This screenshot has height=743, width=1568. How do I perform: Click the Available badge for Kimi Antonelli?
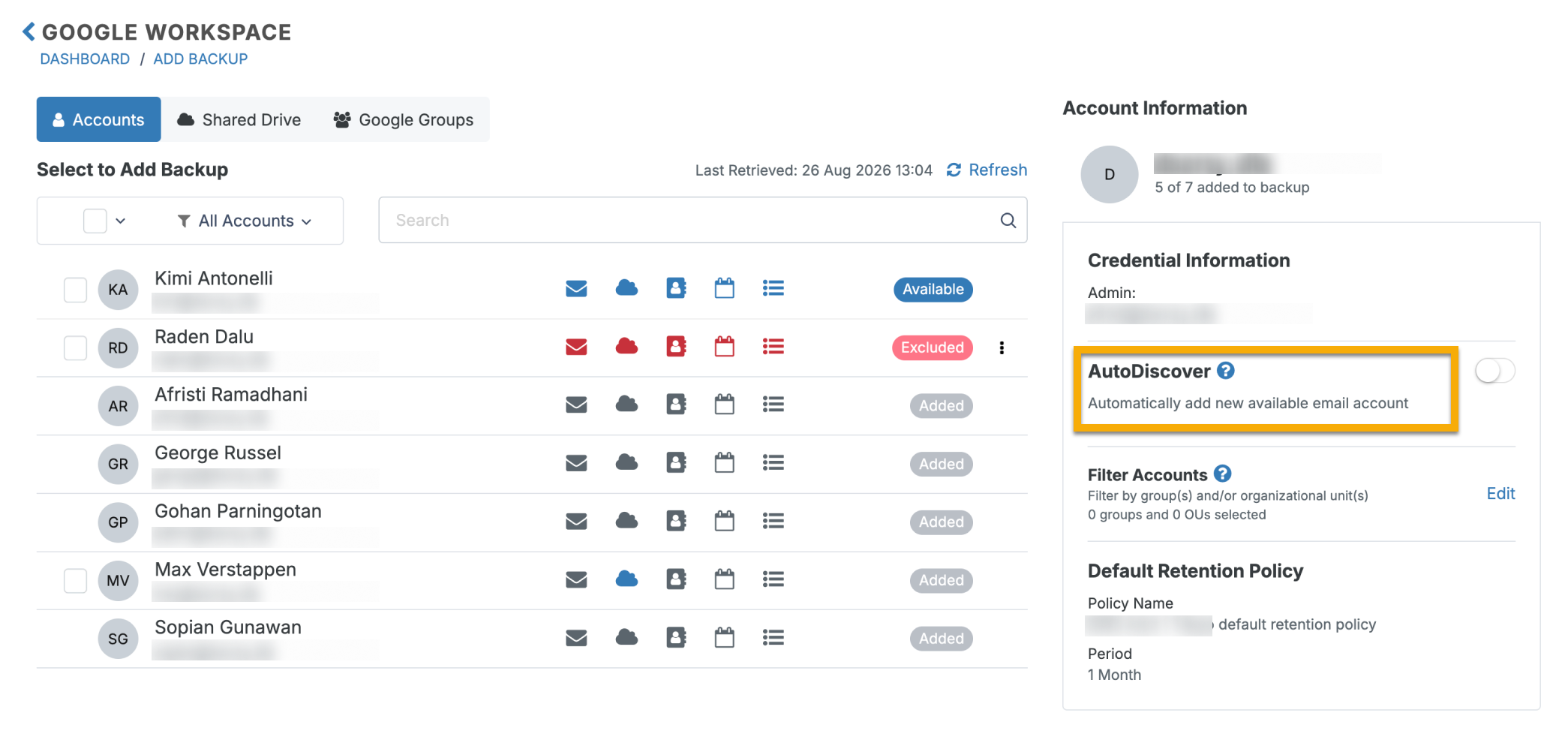tap(933, 289)
